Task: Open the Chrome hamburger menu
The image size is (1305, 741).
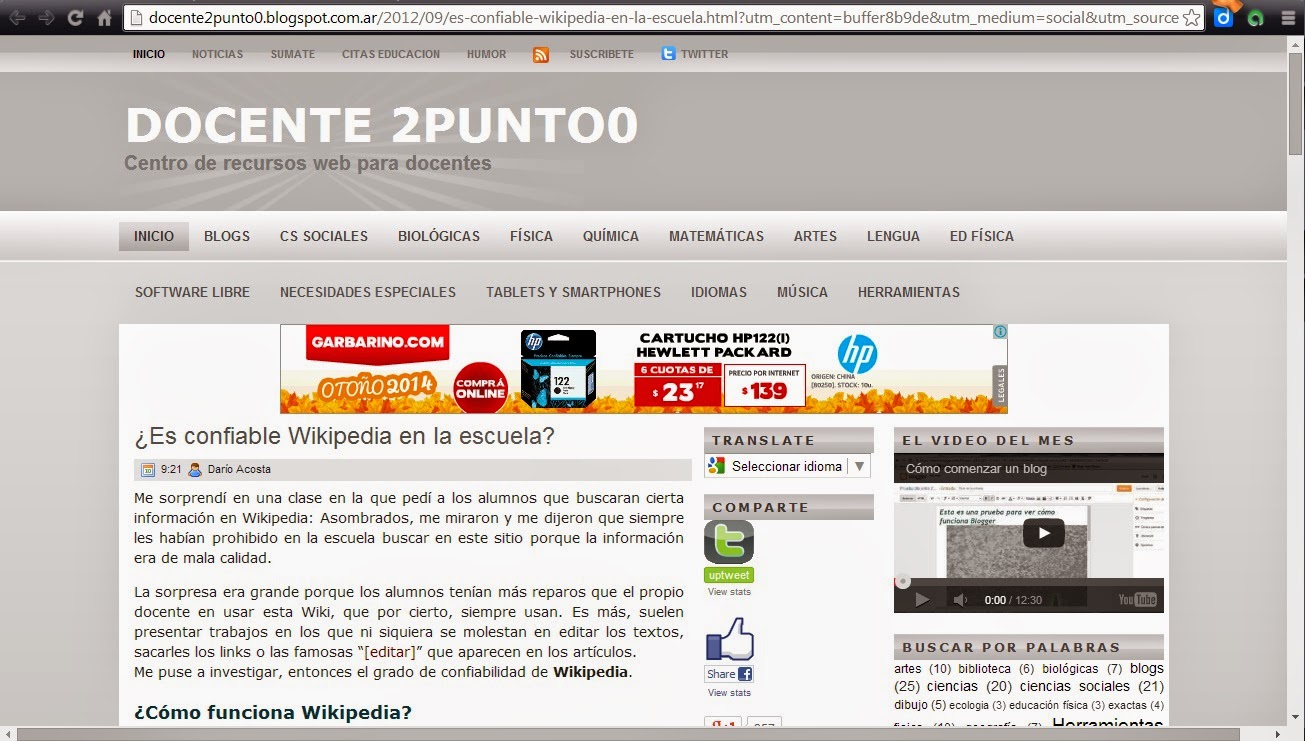Action: pos(1288,17)
